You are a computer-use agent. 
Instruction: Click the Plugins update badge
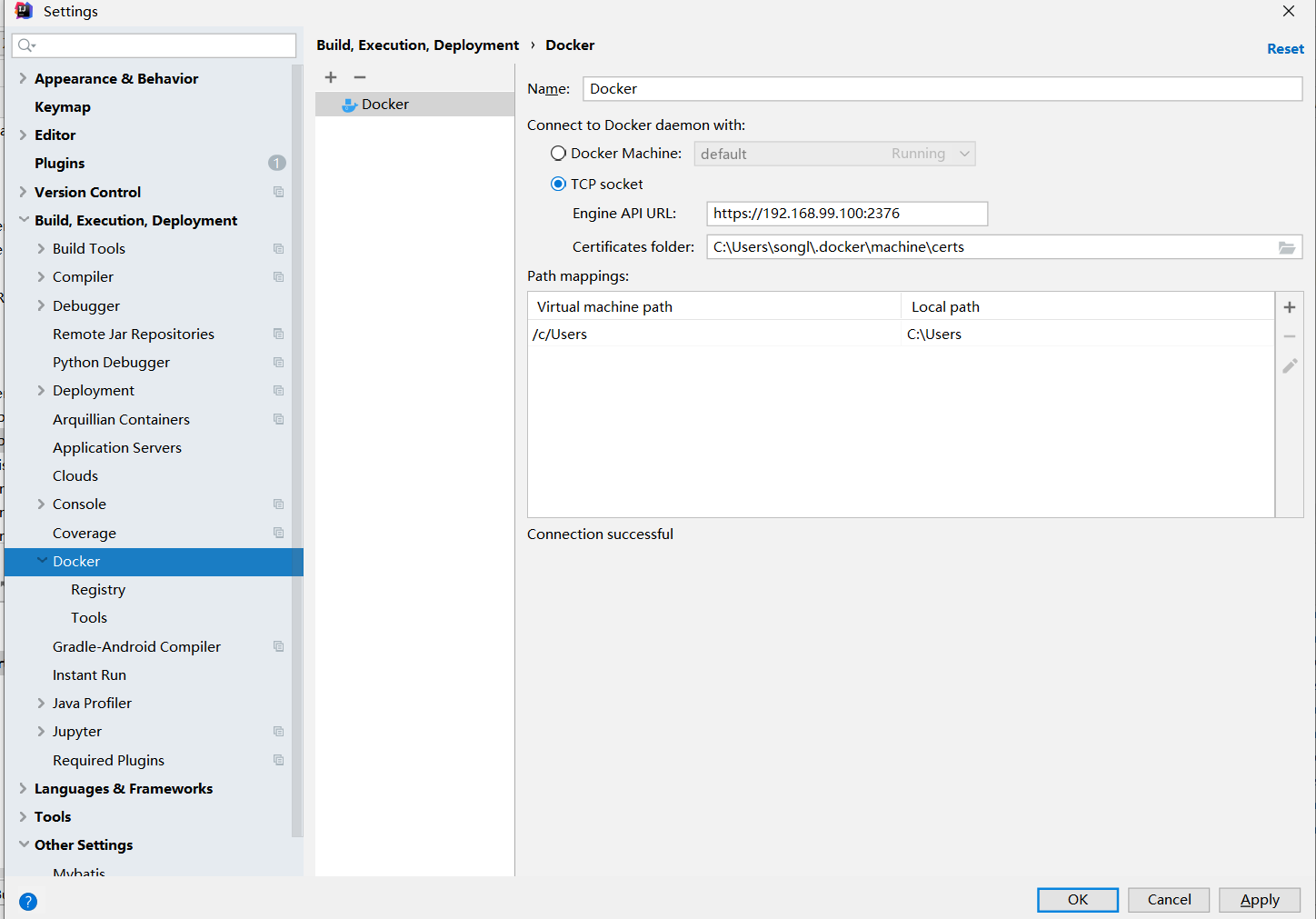point(277,163)
